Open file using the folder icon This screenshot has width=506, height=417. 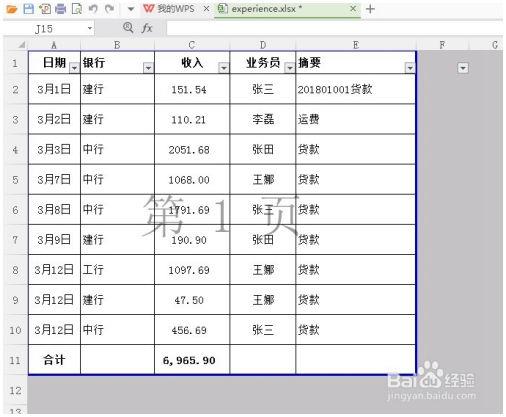click(12, 9)
